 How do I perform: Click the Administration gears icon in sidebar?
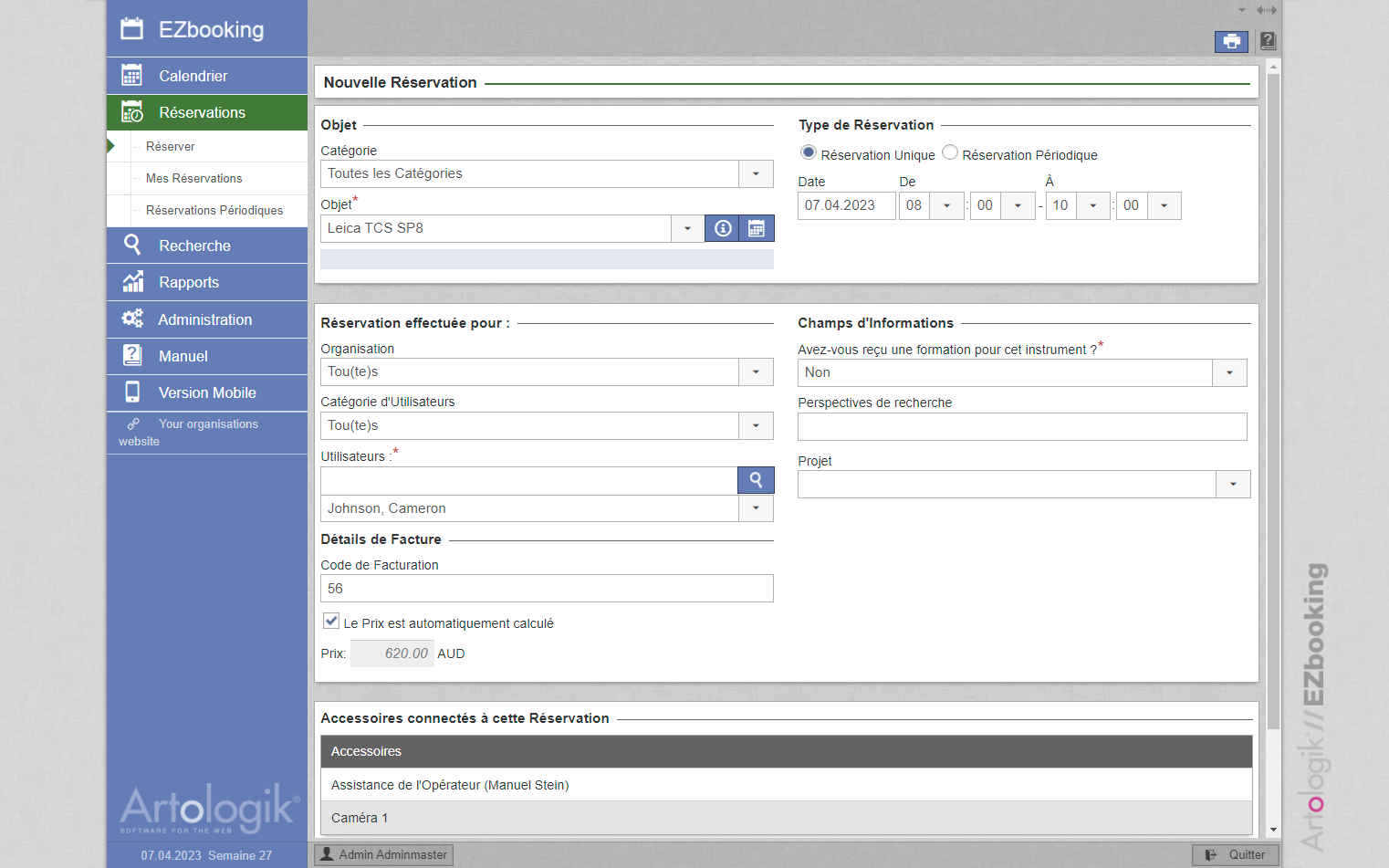132,319
